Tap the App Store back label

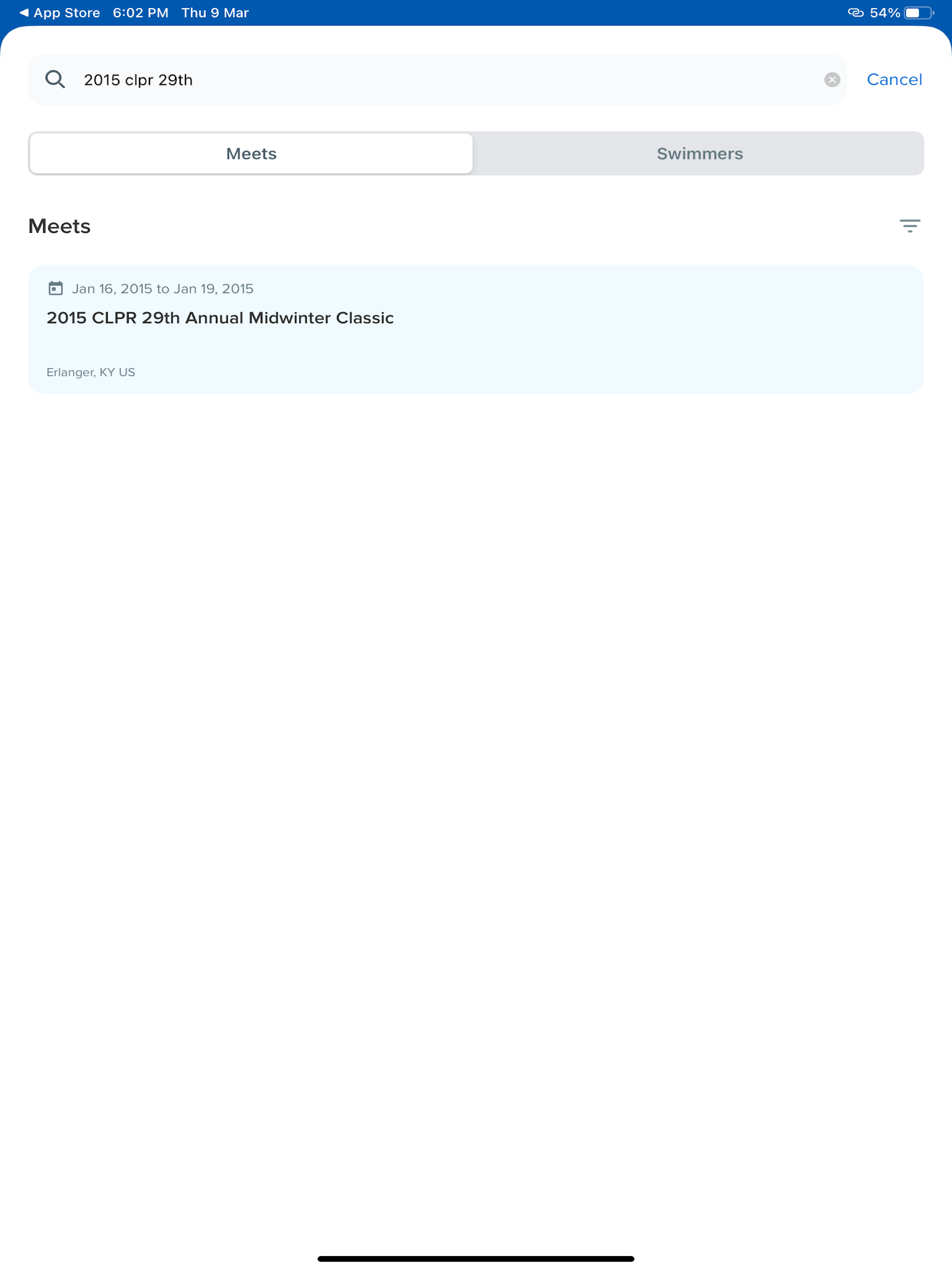66,13
